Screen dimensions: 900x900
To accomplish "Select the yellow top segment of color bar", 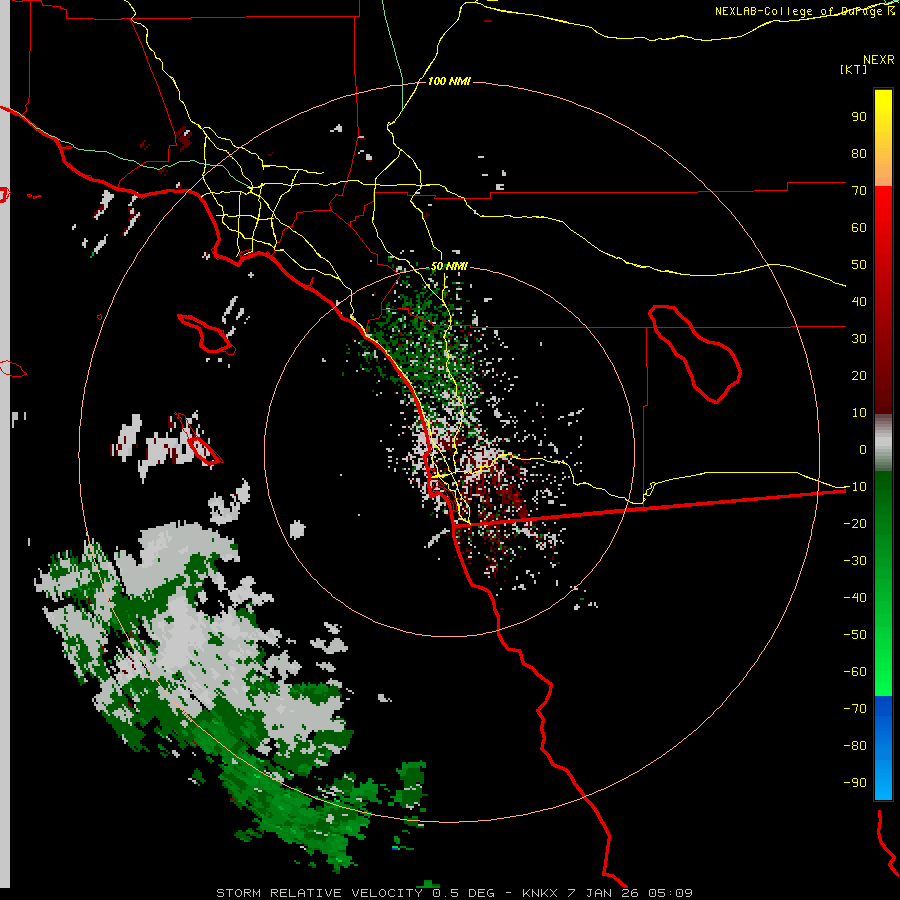I will pos(883,138).
